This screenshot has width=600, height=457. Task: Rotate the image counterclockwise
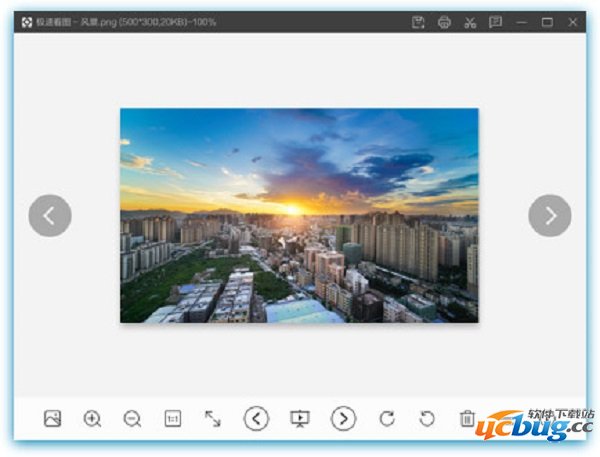point(427,419)
